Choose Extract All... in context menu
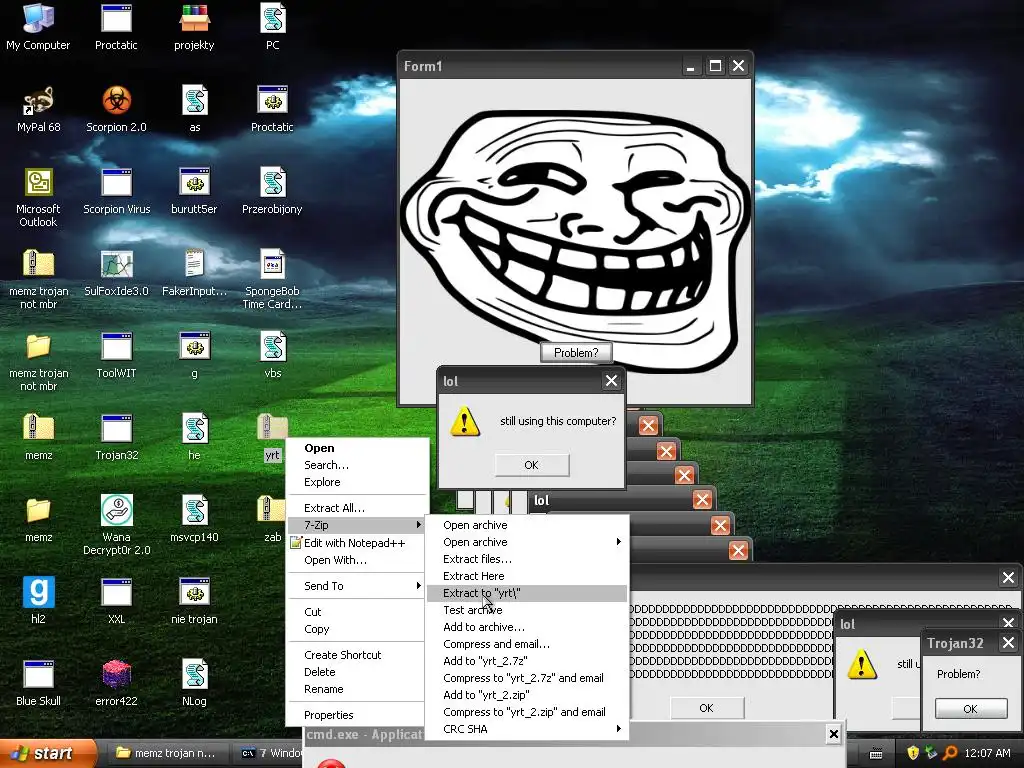Image resolution: width=1024 pixels, height=768 pixels. pyautogui.click(x=357, y=507)
